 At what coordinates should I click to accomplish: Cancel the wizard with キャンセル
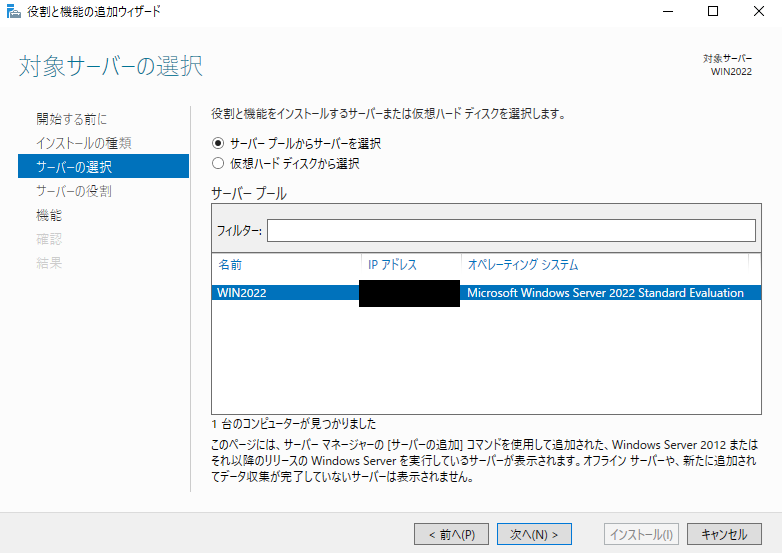tap(724, 534)
